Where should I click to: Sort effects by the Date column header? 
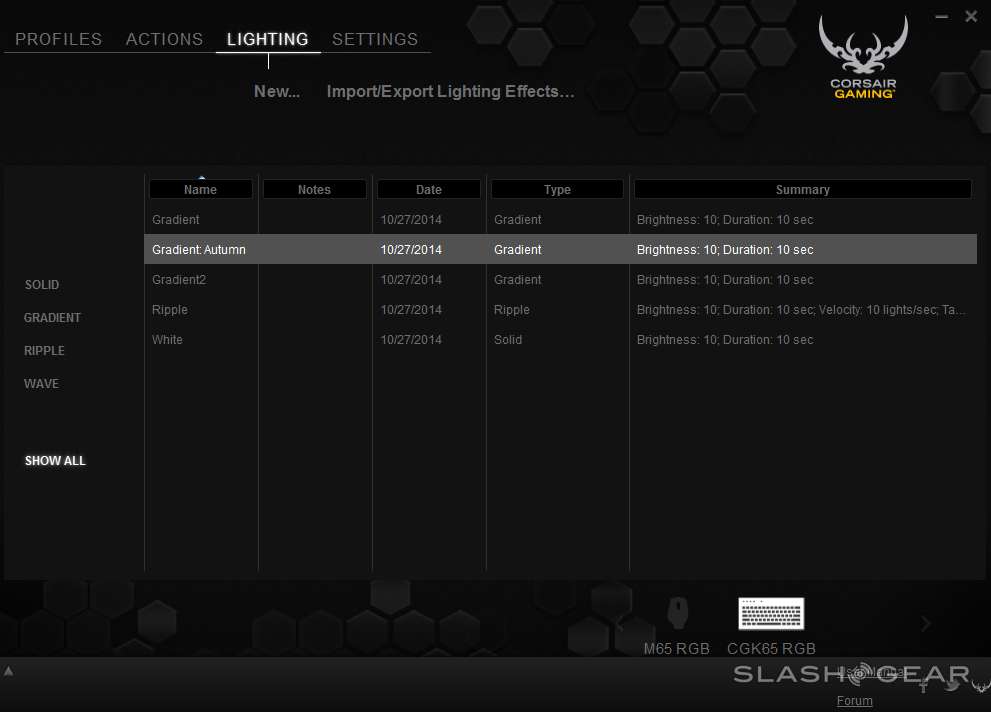(x=428, y=189)
